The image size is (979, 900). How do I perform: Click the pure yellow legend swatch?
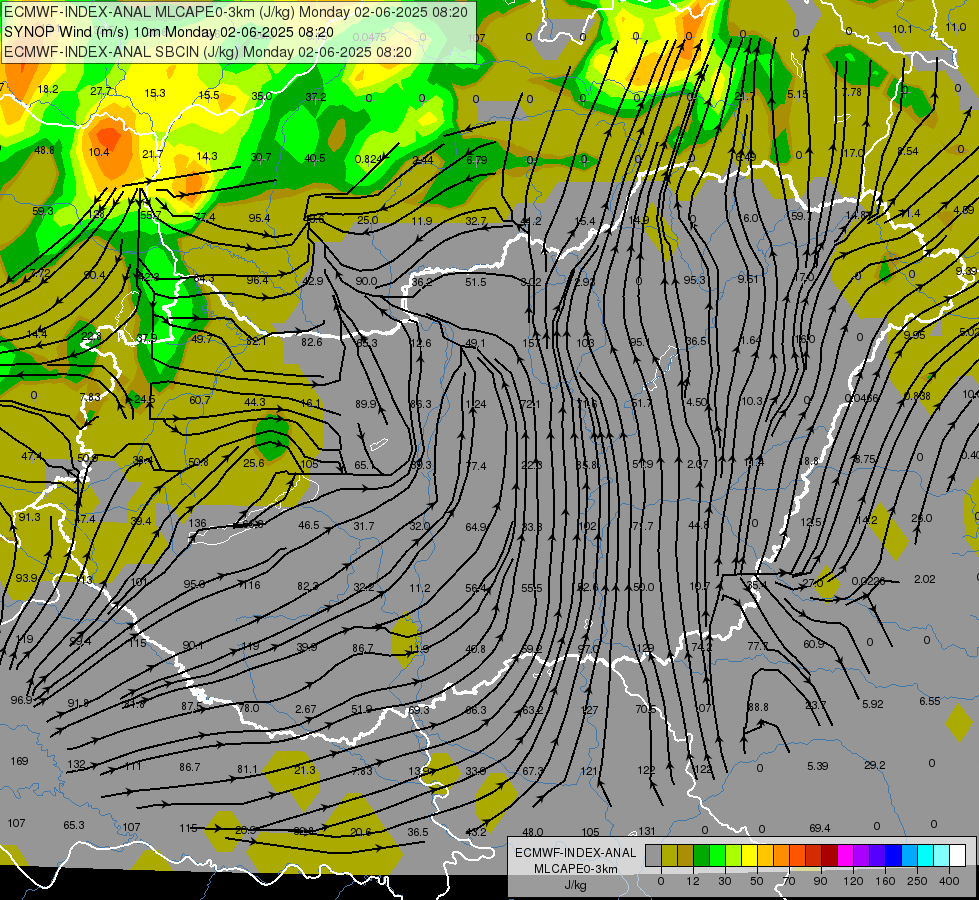pyautogui.click(x=749, y=855)
